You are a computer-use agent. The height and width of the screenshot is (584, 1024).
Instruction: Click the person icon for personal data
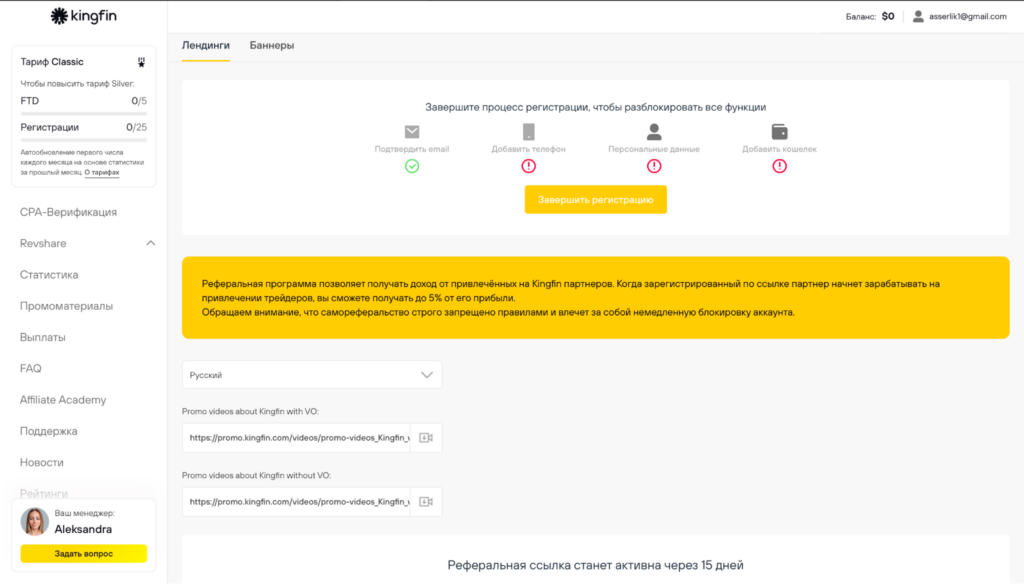(x=654, y=131)
